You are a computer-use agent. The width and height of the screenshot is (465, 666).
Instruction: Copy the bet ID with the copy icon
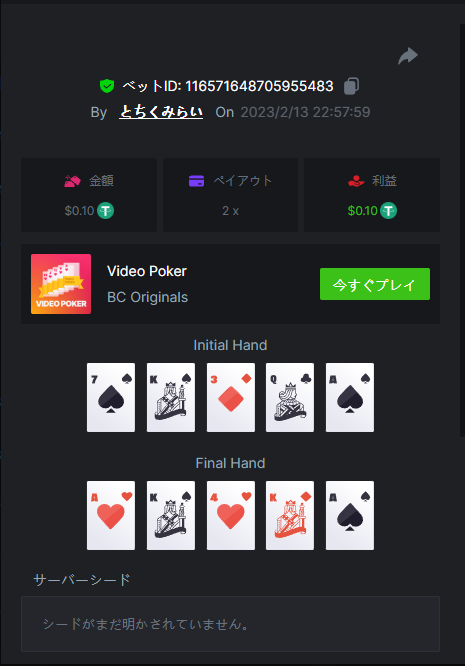tap(351, 86)
